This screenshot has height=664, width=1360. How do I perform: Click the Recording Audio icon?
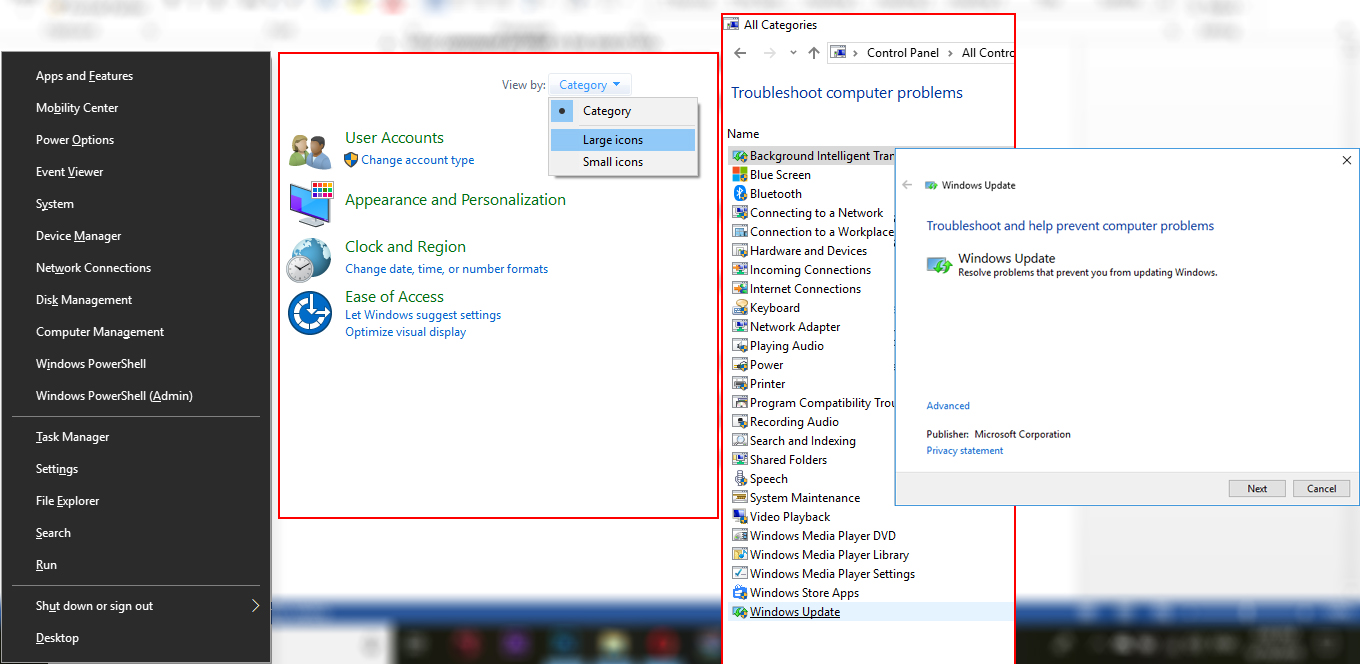[740, 422]
